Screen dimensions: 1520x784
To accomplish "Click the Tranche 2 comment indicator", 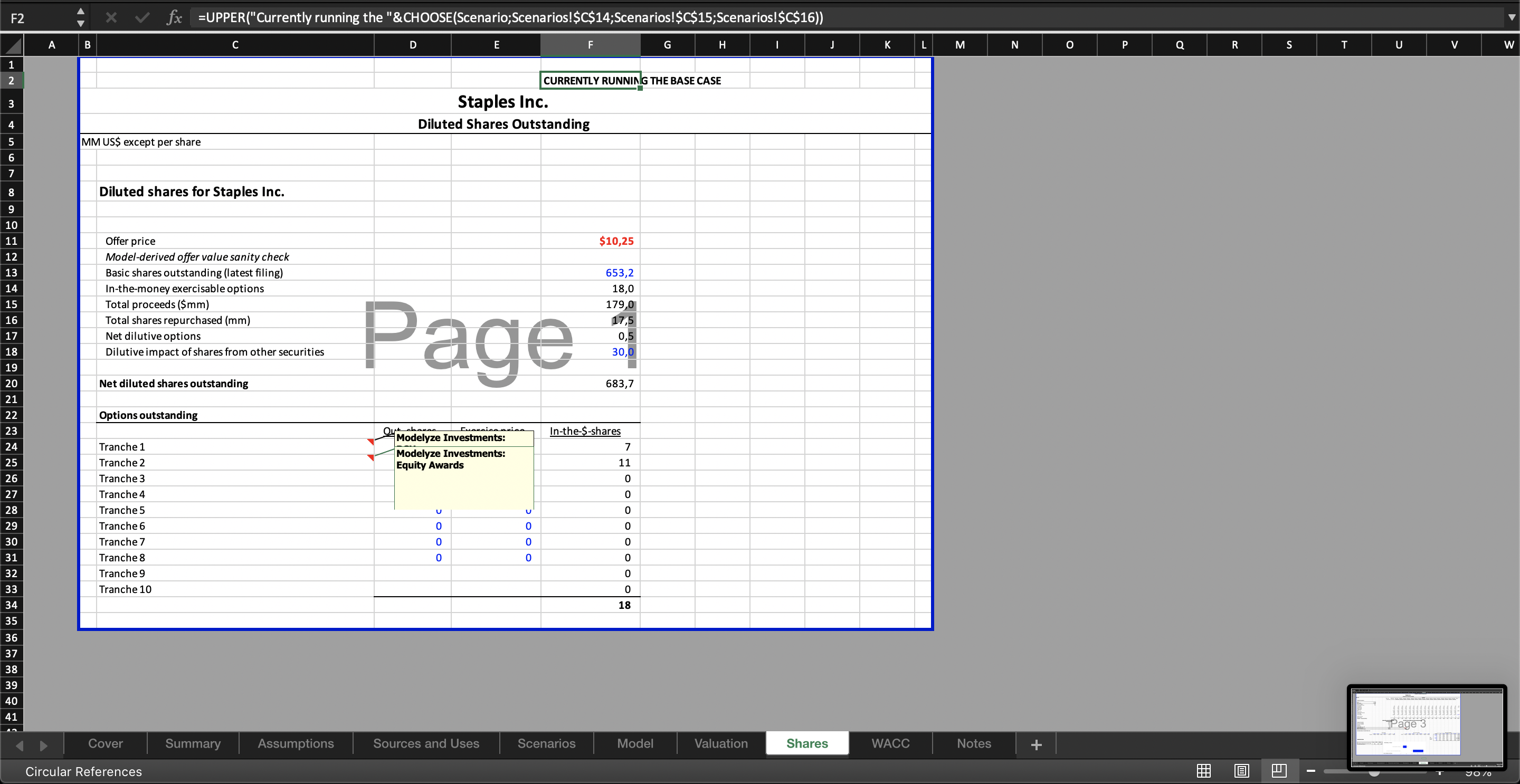I will (370, 457).
